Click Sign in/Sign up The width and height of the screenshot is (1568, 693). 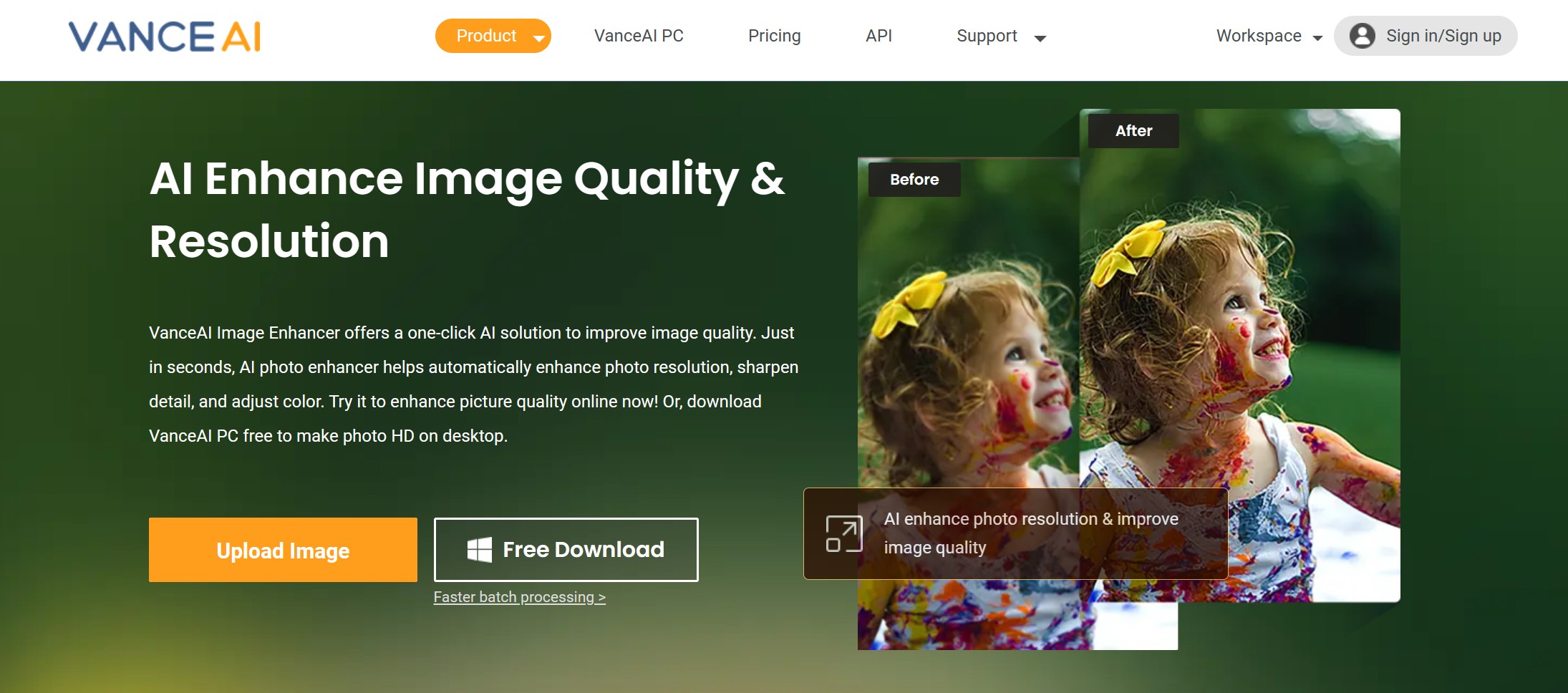pos(1443,36)
